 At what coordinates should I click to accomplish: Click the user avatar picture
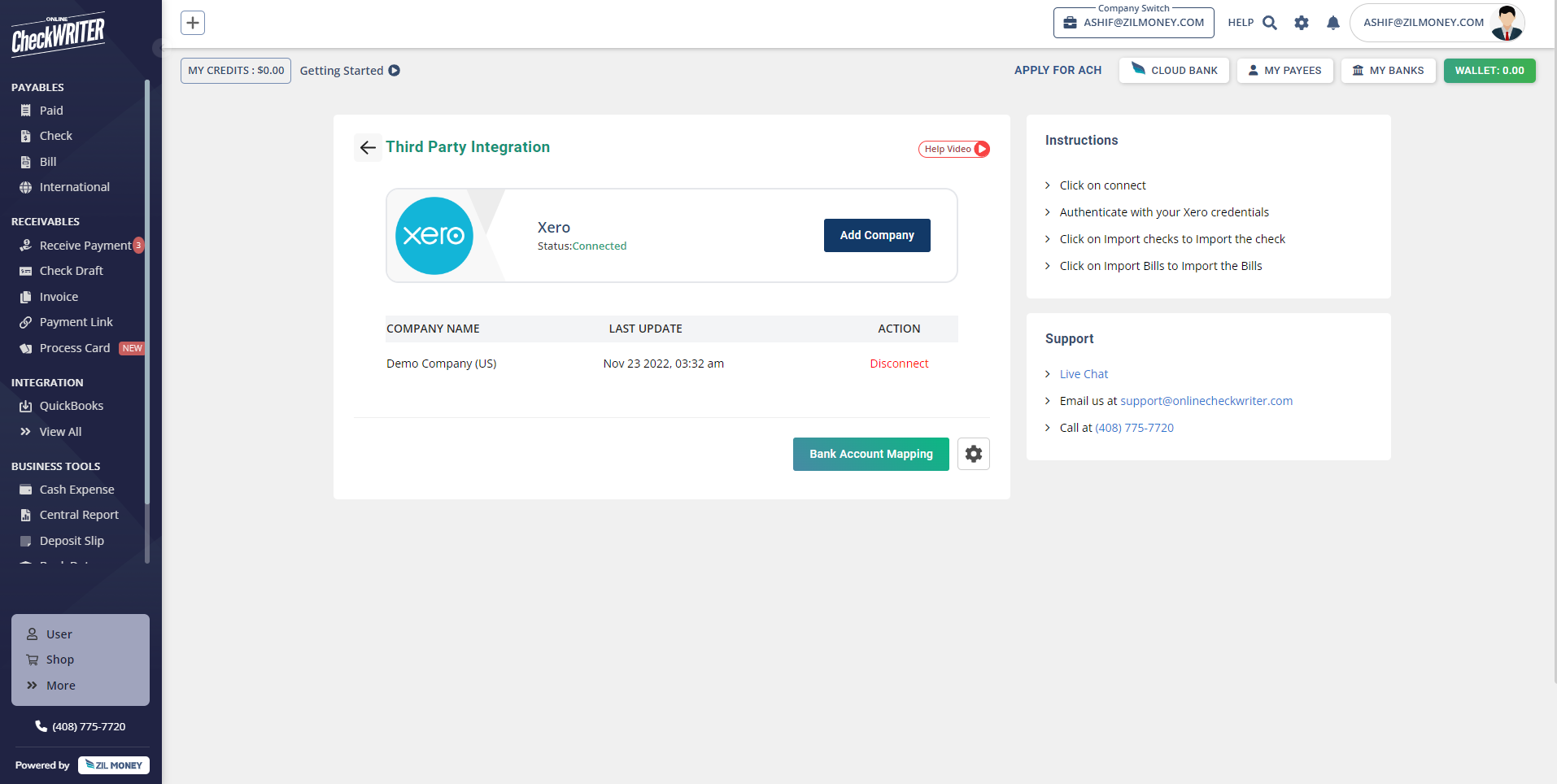click(x=1507, y=23)
